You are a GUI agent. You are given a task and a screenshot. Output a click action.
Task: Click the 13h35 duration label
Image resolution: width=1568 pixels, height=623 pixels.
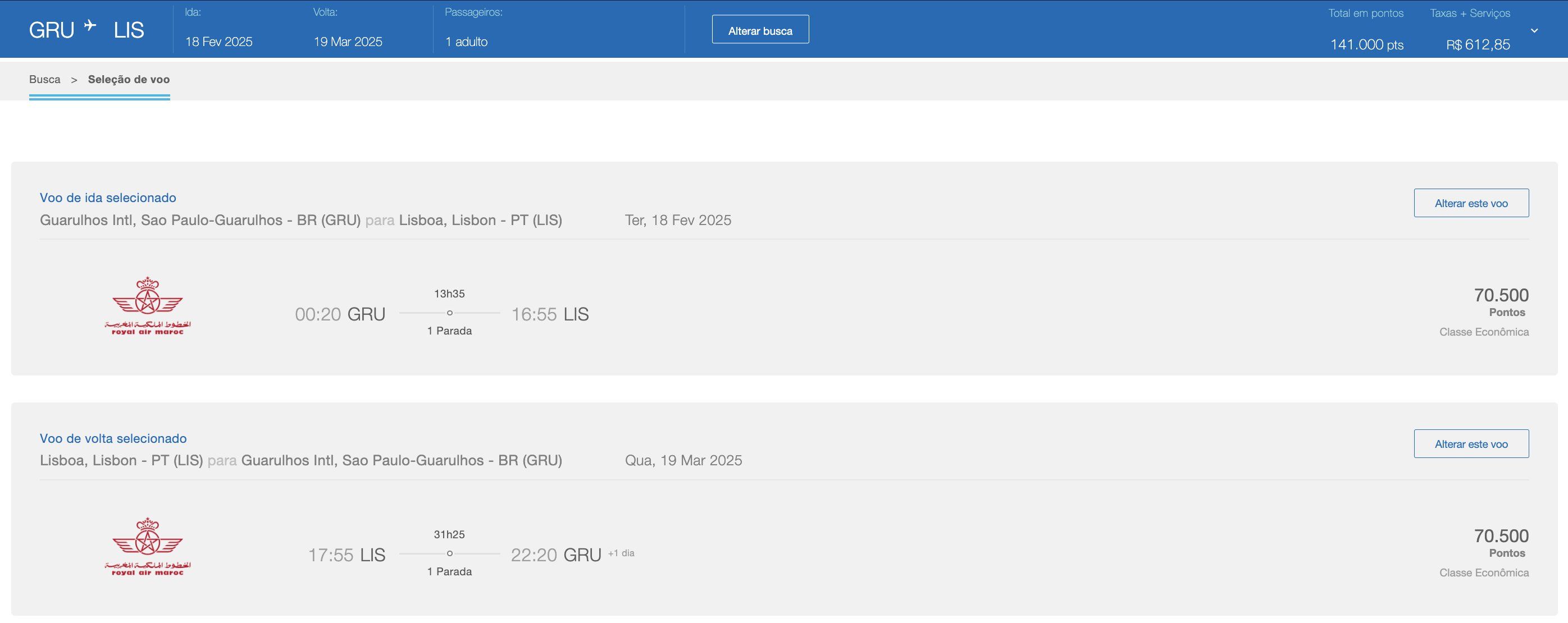(x=449, y=294)
